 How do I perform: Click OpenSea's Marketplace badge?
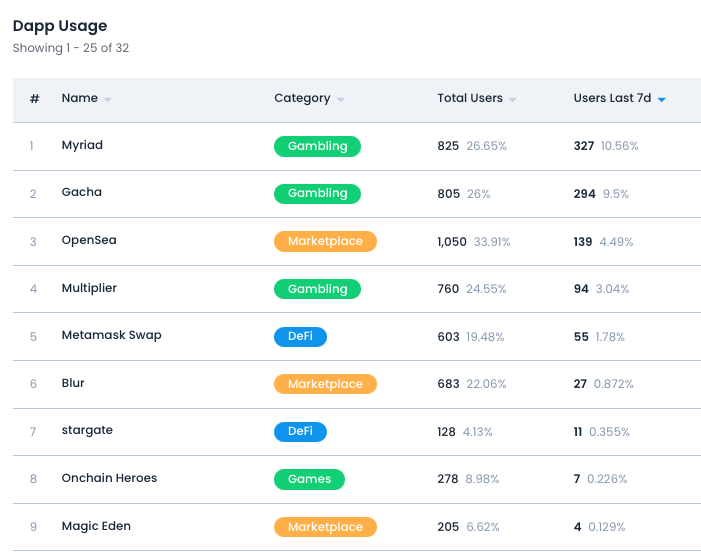click(x=325, y=241)
